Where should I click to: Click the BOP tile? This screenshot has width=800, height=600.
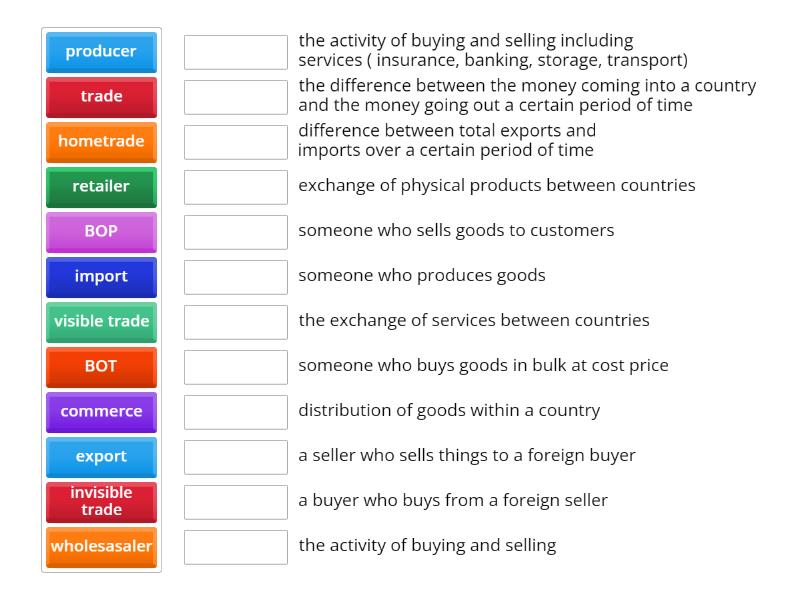tap(101, 232)
